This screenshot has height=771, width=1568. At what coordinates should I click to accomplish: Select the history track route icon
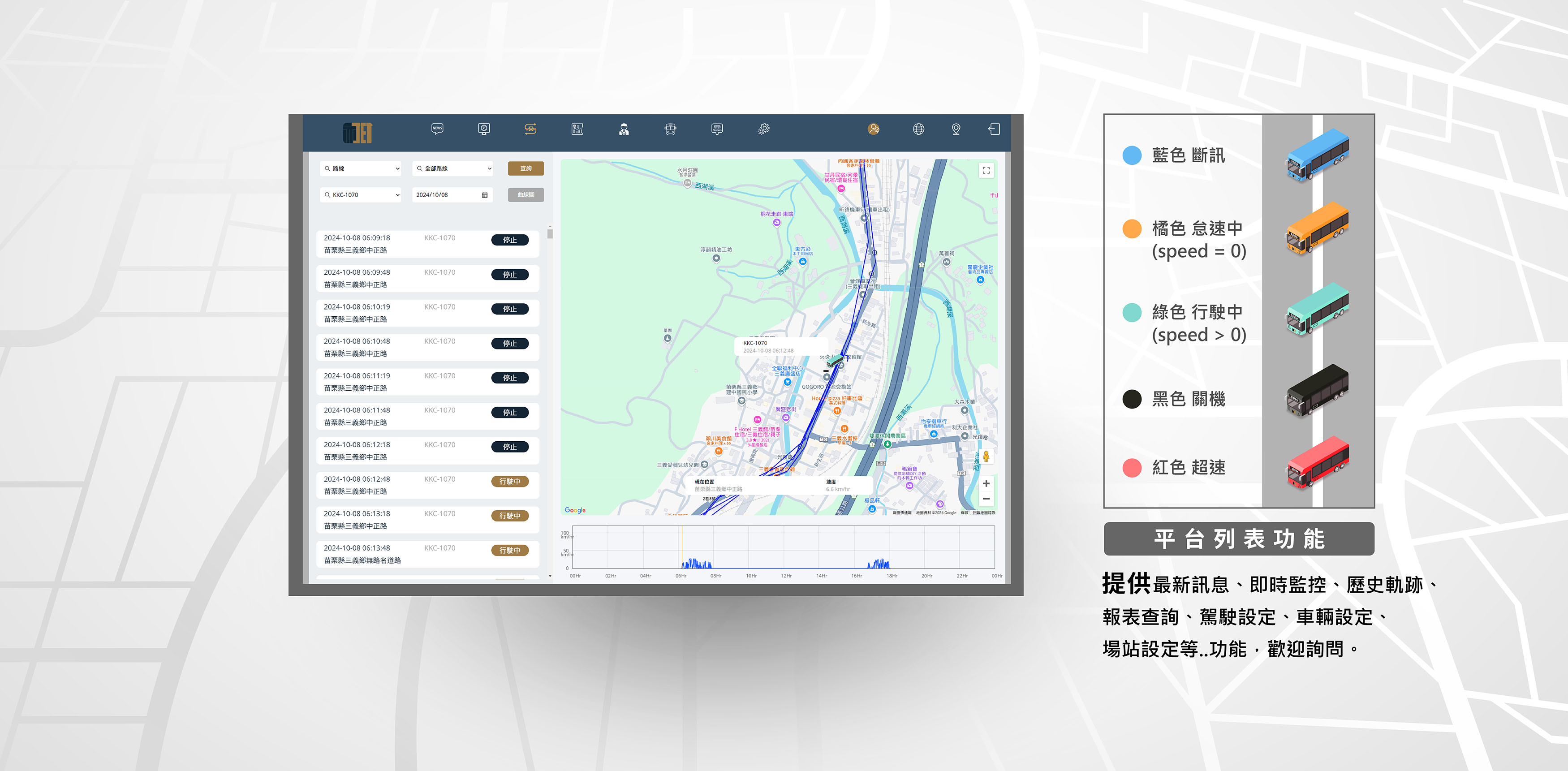point(530,129)
